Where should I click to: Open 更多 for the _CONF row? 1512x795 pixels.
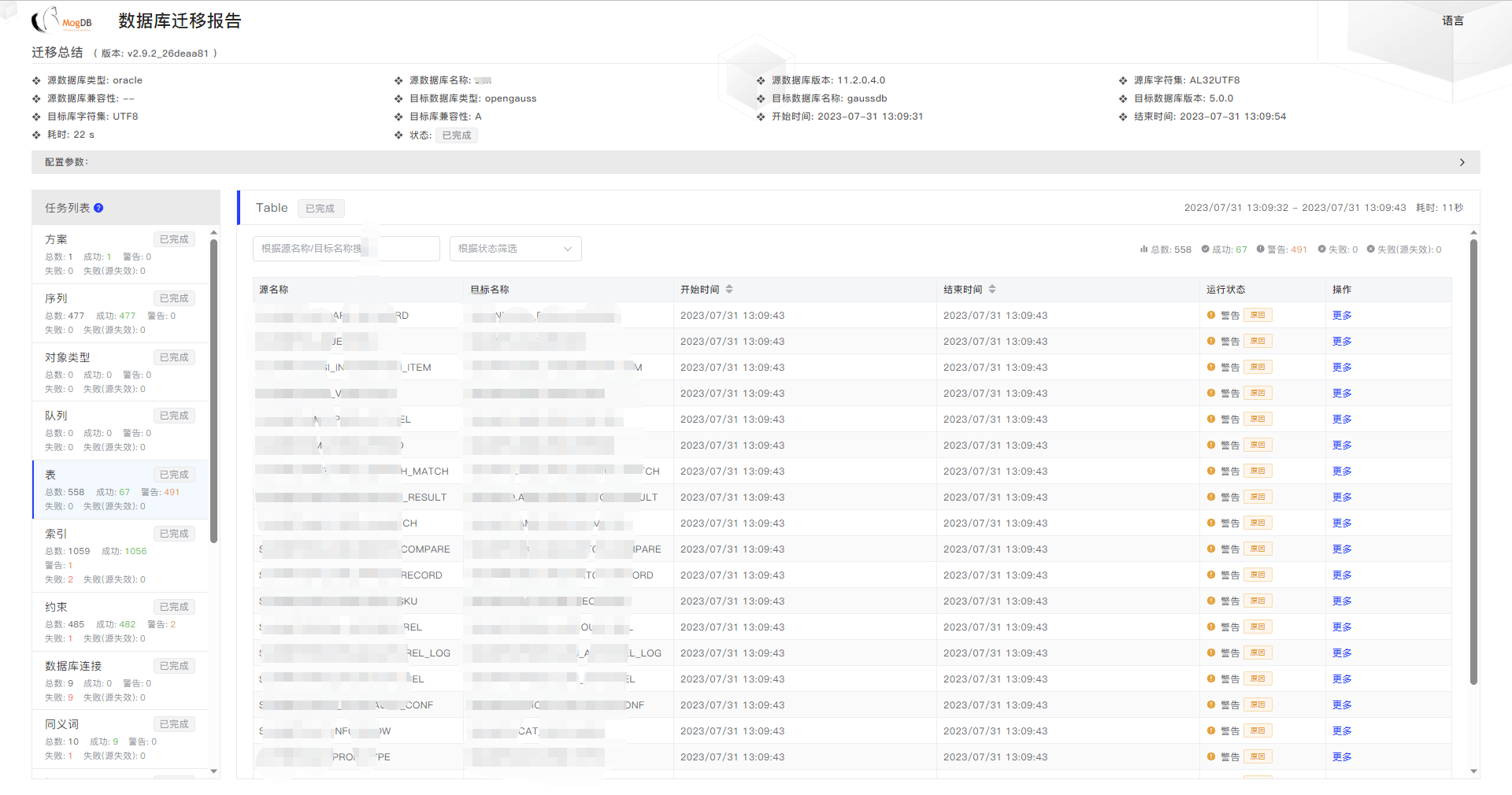coord(1342,705)
